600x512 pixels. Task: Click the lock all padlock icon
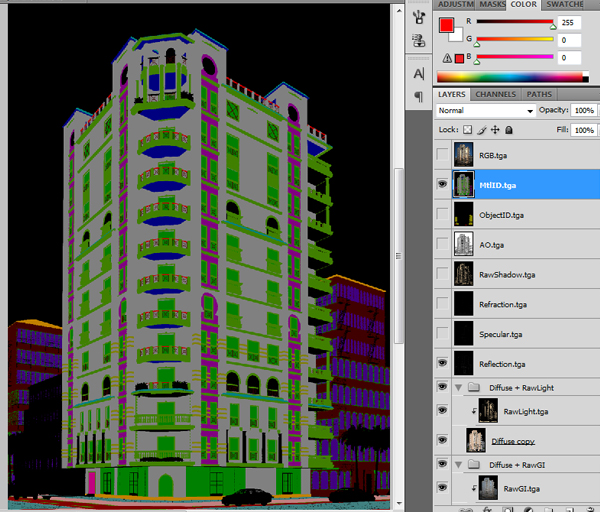509,130
